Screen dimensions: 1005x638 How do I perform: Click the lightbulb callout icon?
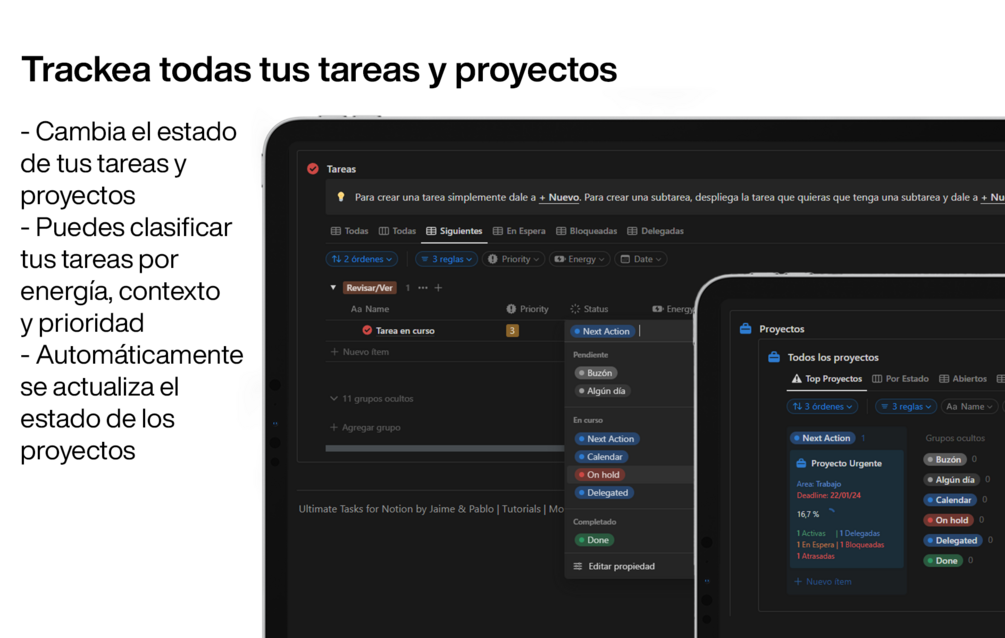coord(341,197)
